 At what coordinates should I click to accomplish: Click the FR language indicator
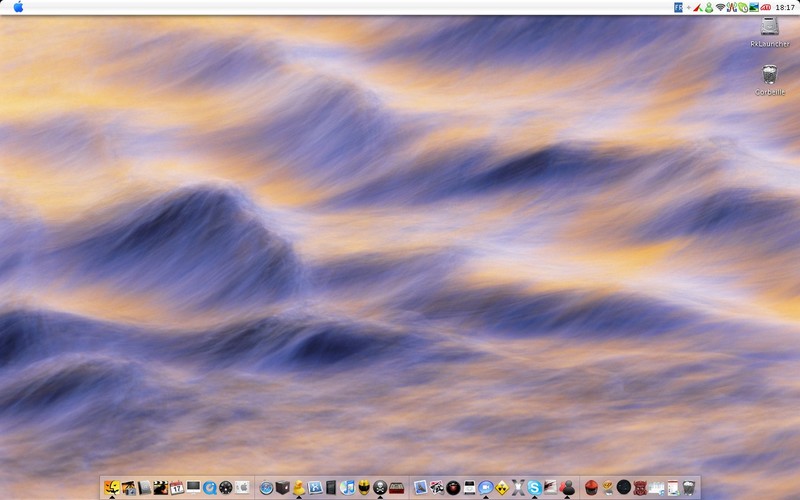coord(678,7)
